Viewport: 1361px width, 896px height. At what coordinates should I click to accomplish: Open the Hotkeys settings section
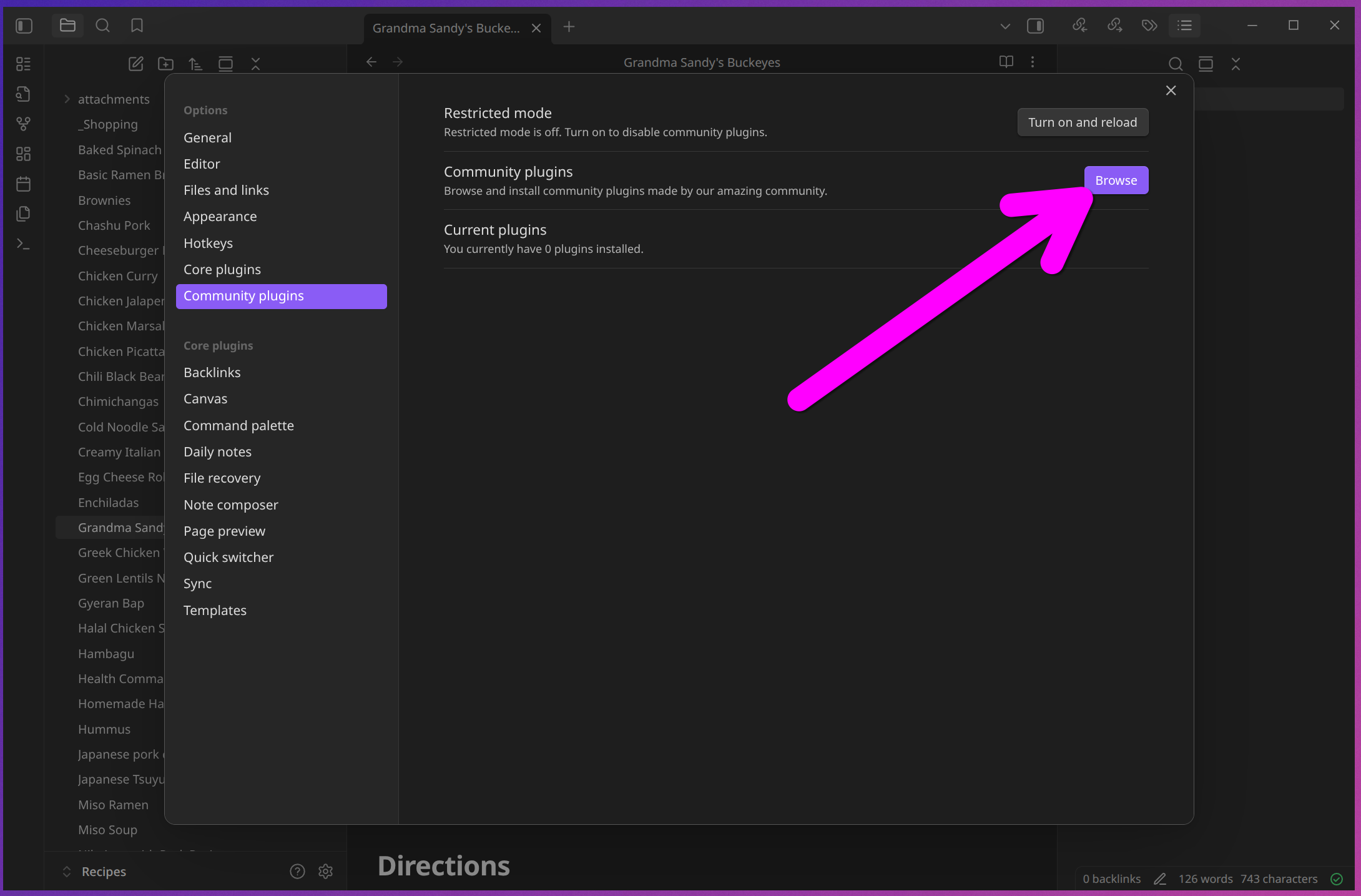(208, 243)
